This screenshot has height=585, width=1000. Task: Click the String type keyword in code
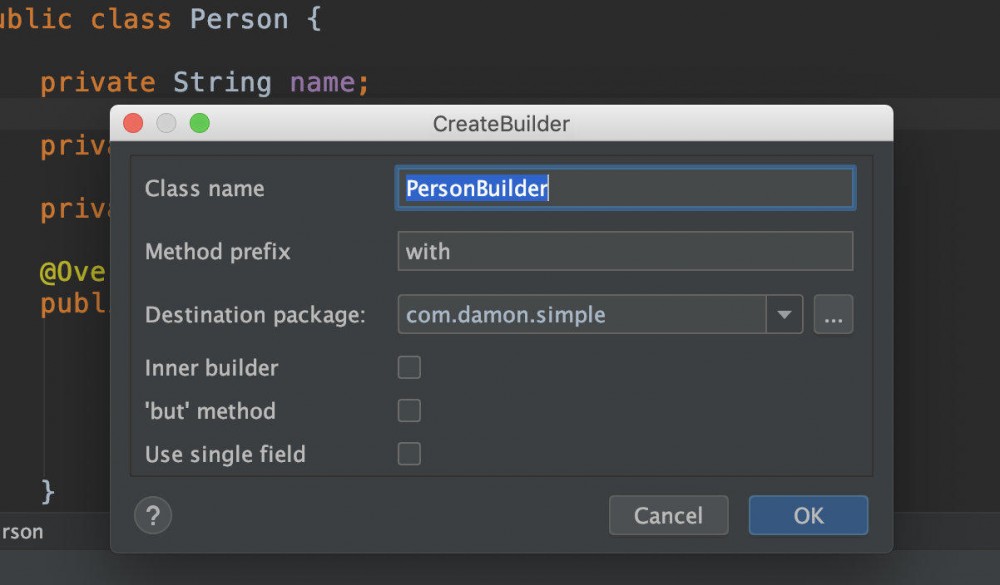tap(222, 82)
